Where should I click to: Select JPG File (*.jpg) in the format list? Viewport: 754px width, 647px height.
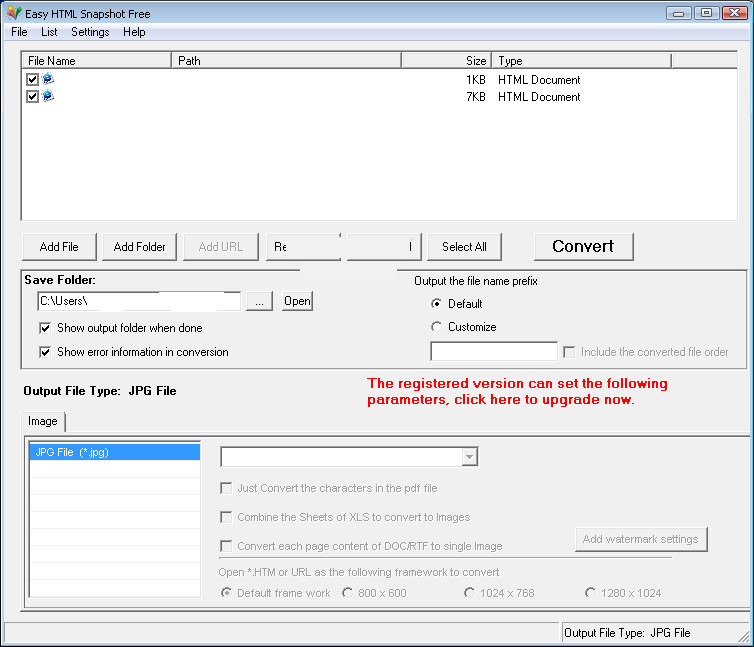(115, 452)
